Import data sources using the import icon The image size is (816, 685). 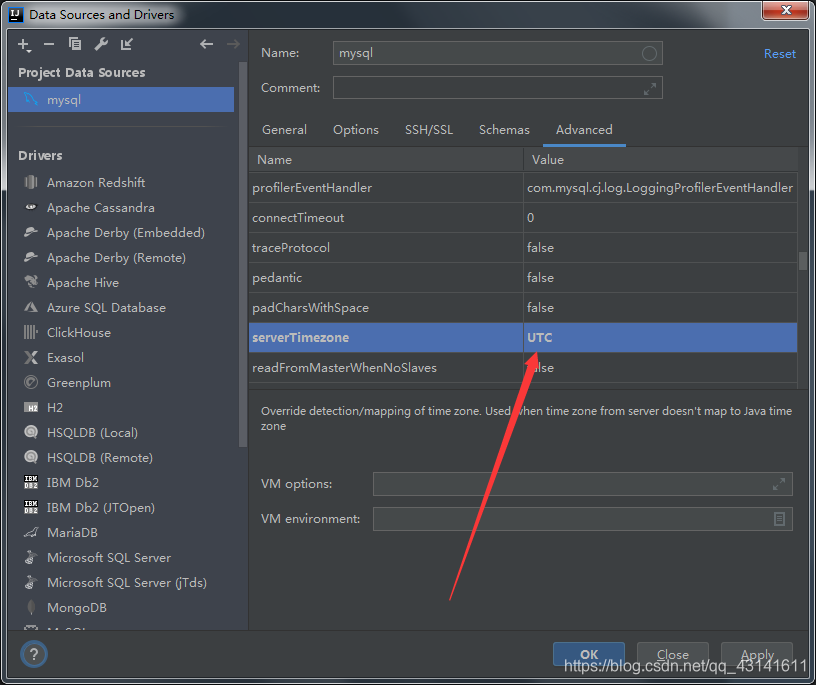point(126,44)
